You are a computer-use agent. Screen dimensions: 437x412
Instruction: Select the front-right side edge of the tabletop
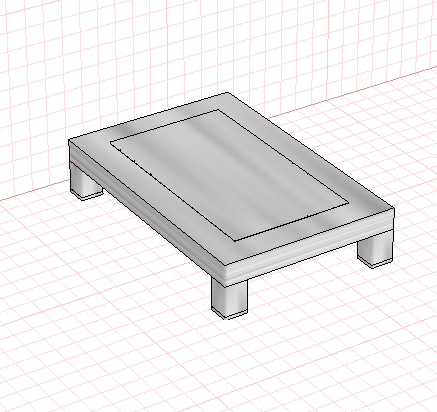click(310, 247)
